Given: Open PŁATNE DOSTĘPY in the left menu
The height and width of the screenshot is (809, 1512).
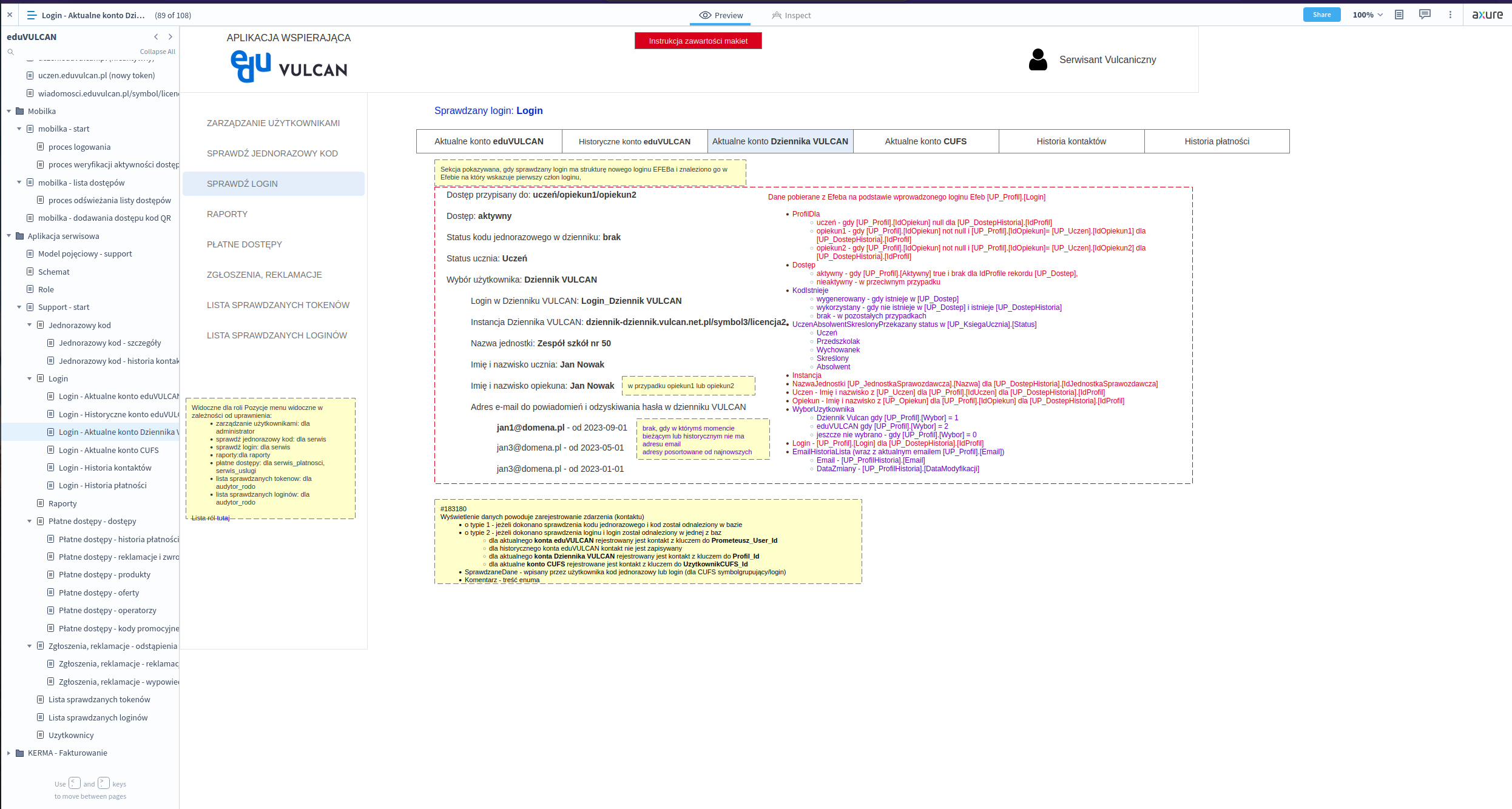Looking at the screenshot, I should [x=245, y=244].
